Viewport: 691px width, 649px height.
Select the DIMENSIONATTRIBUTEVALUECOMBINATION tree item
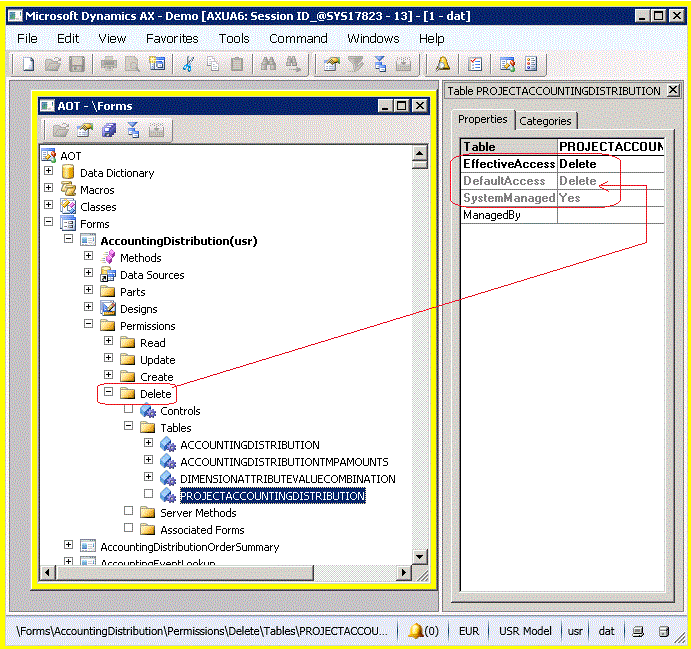point(288,479)
